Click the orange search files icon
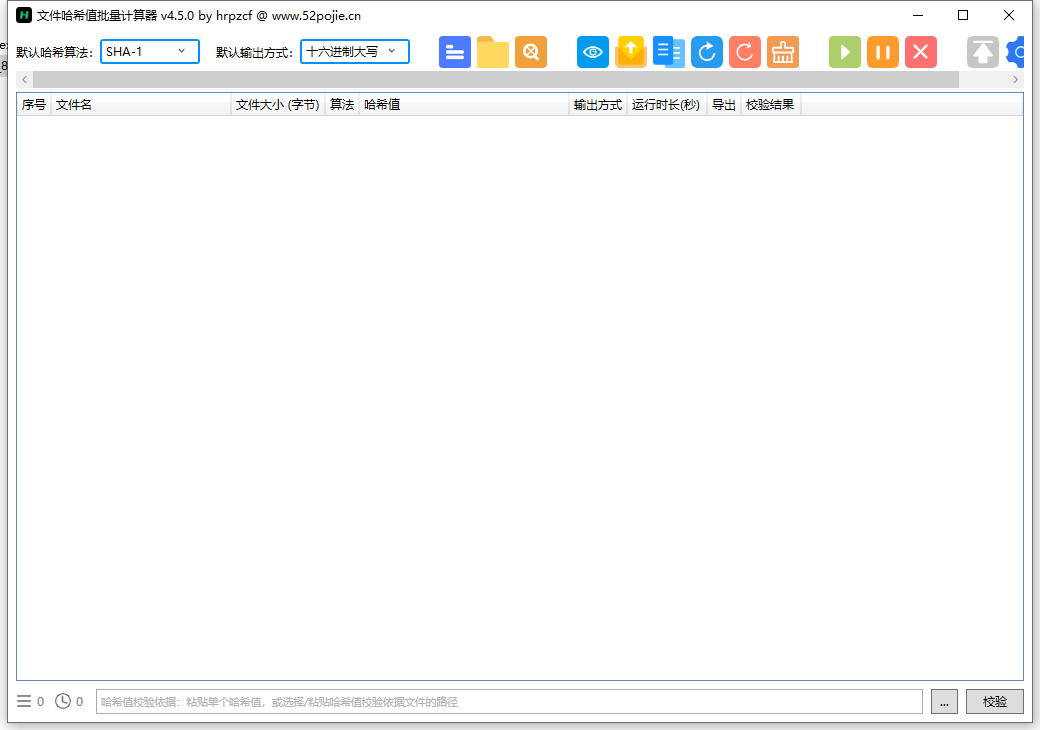Screen dimensions: 1040x730 531,52
